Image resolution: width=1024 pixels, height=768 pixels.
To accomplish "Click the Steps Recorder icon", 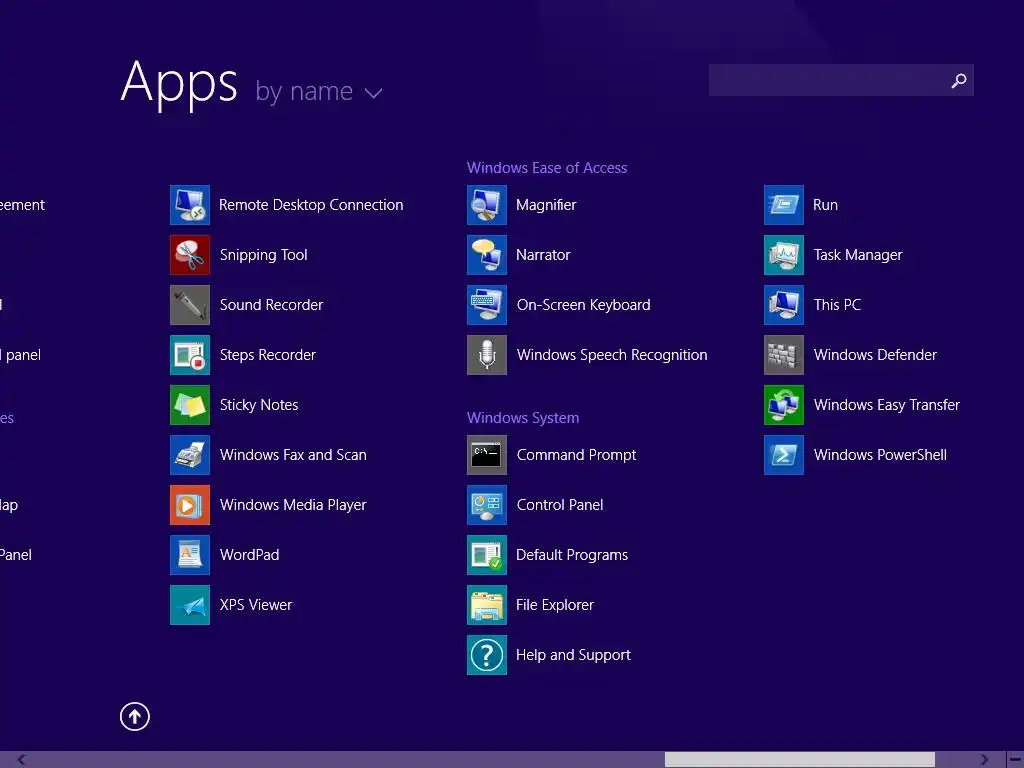I will pos(190,355).
